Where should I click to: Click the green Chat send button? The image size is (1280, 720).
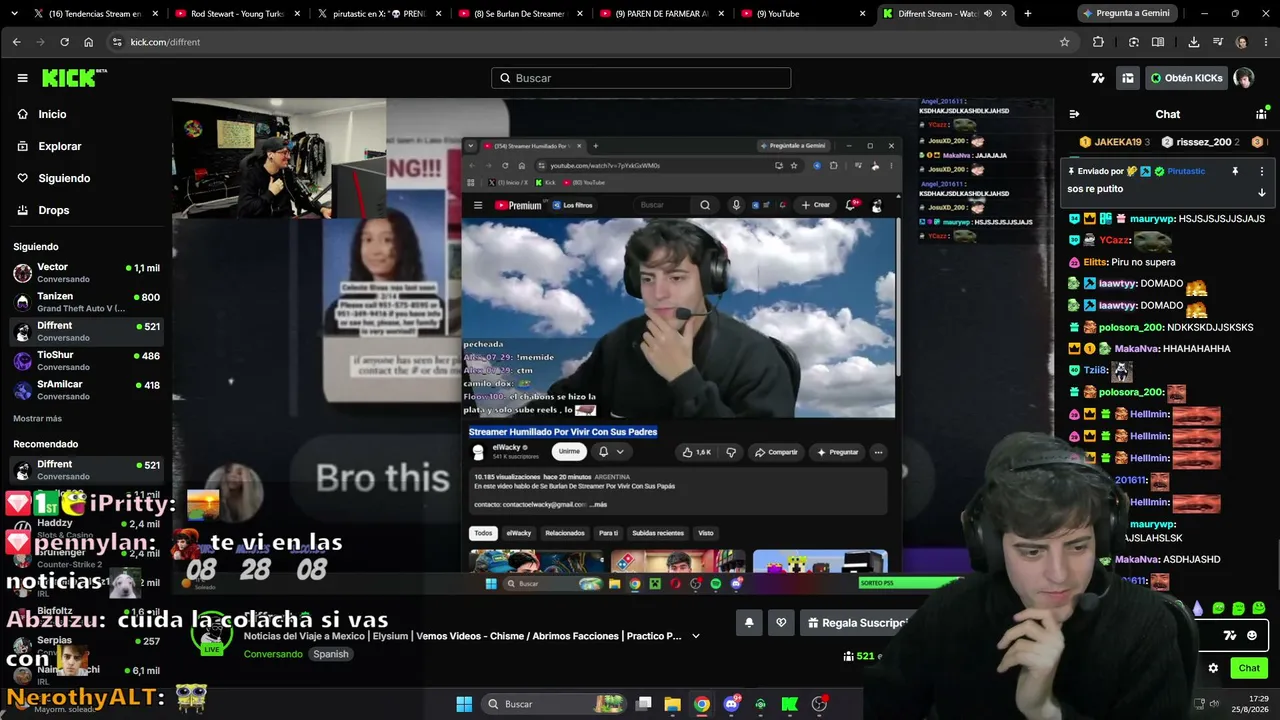click(1249, 668)
